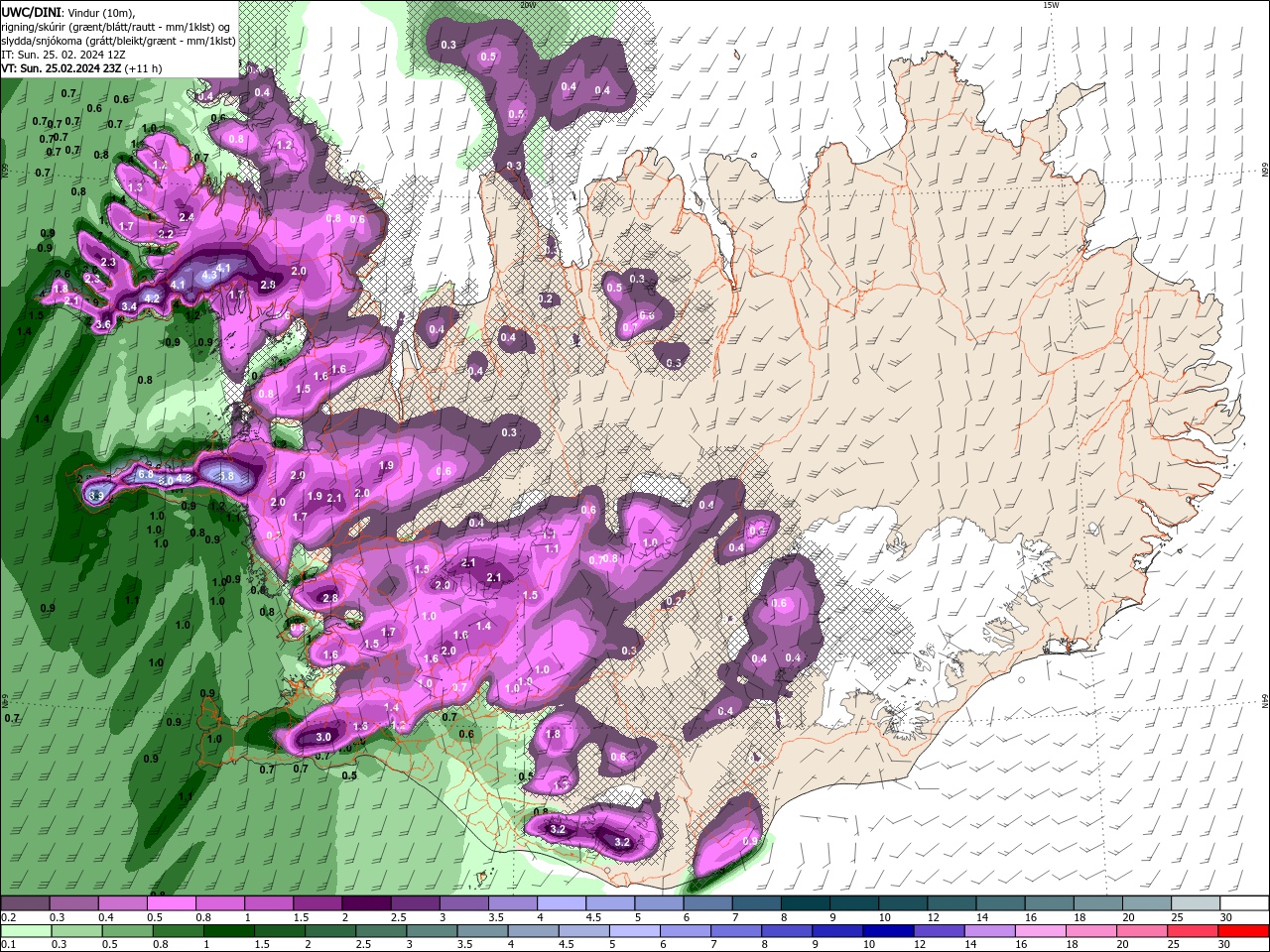Select the light lavender snow swatch labeled 4

click(x=561, y=903)
